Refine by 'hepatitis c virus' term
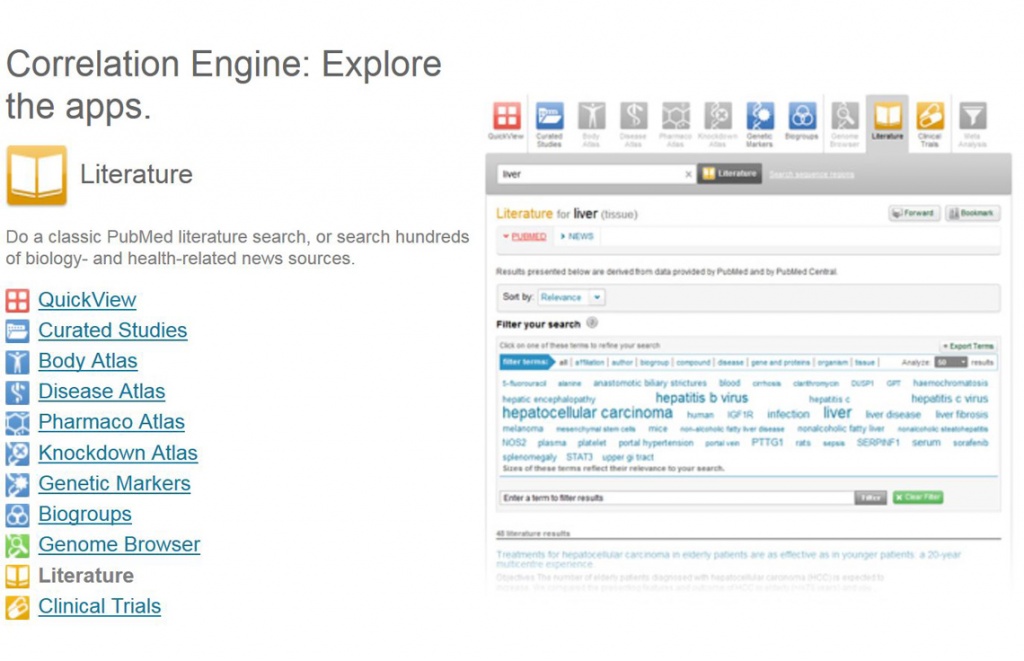 point(950,399)
